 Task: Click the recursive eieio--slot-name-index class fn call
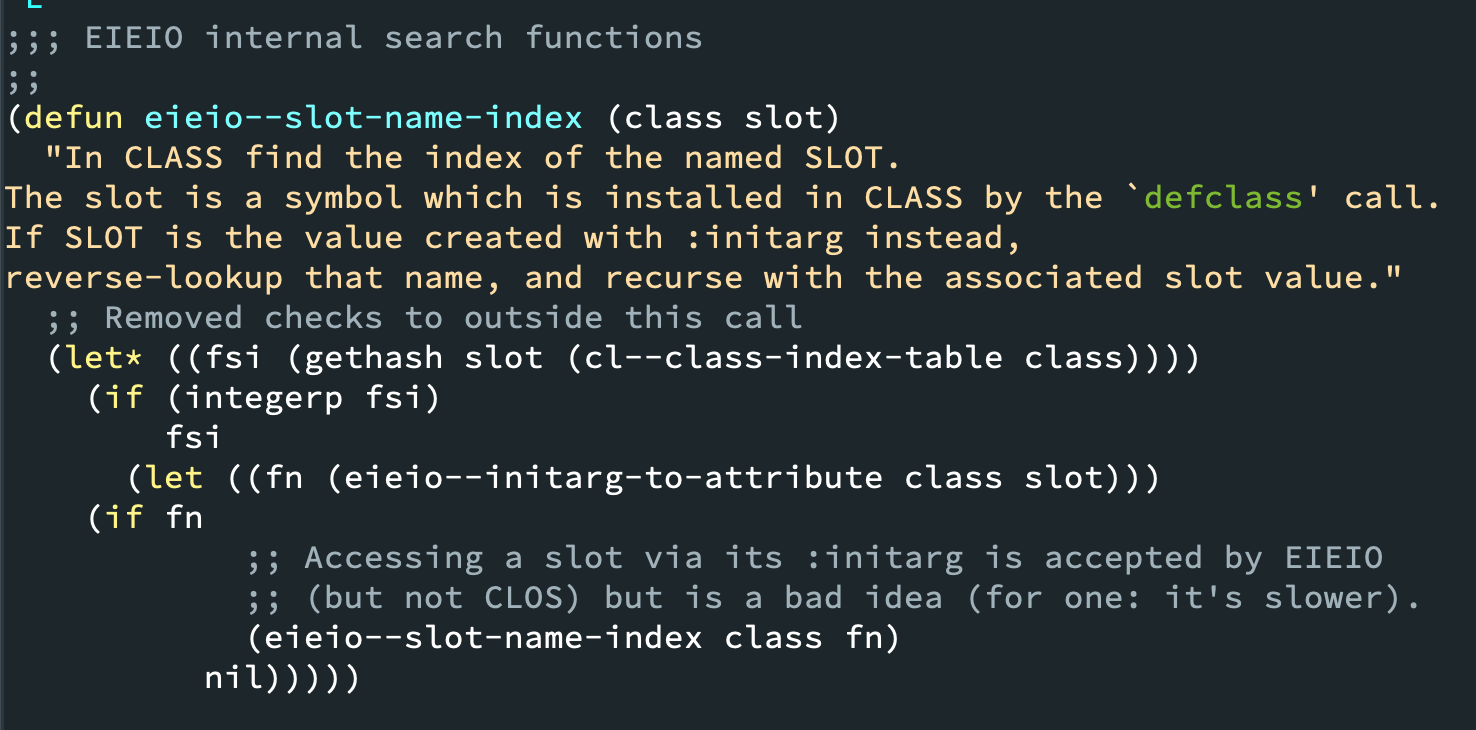574,638
